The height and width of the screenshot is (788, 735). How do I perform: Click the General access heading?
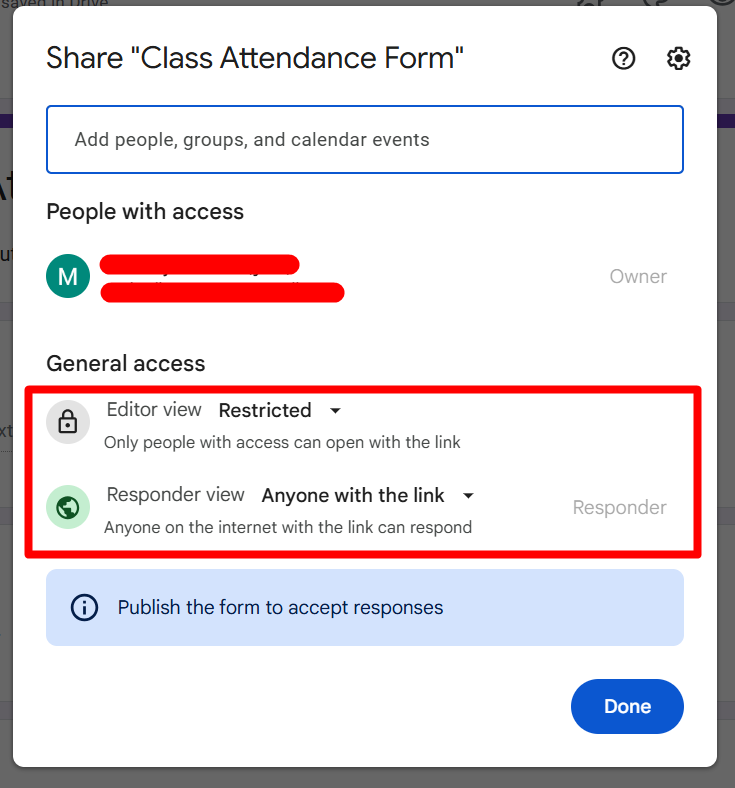tap(126, 364)
